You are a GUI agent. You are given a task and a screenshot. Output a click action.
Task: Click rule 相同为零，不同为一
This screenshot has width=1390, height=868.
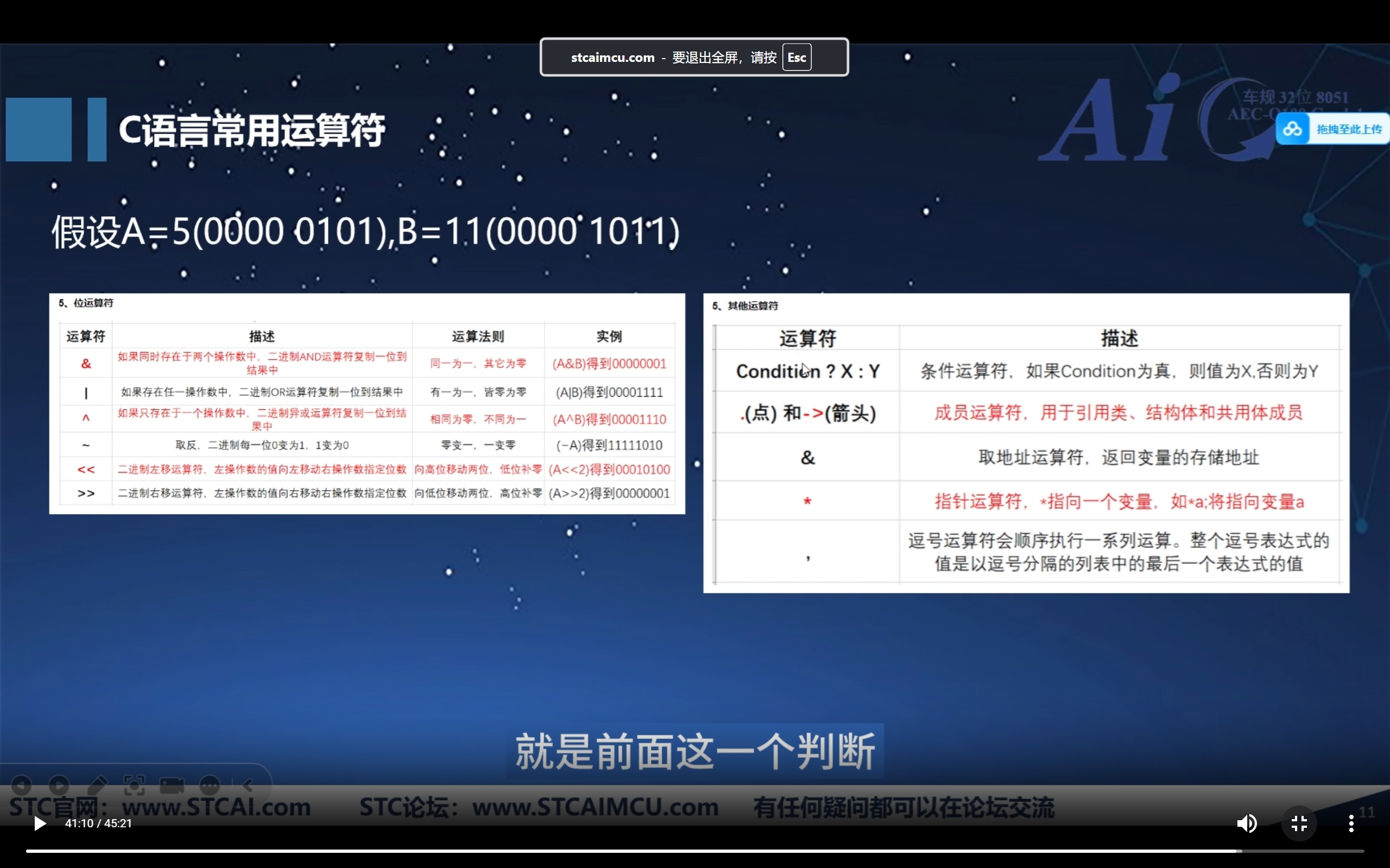tap(478, 420)
